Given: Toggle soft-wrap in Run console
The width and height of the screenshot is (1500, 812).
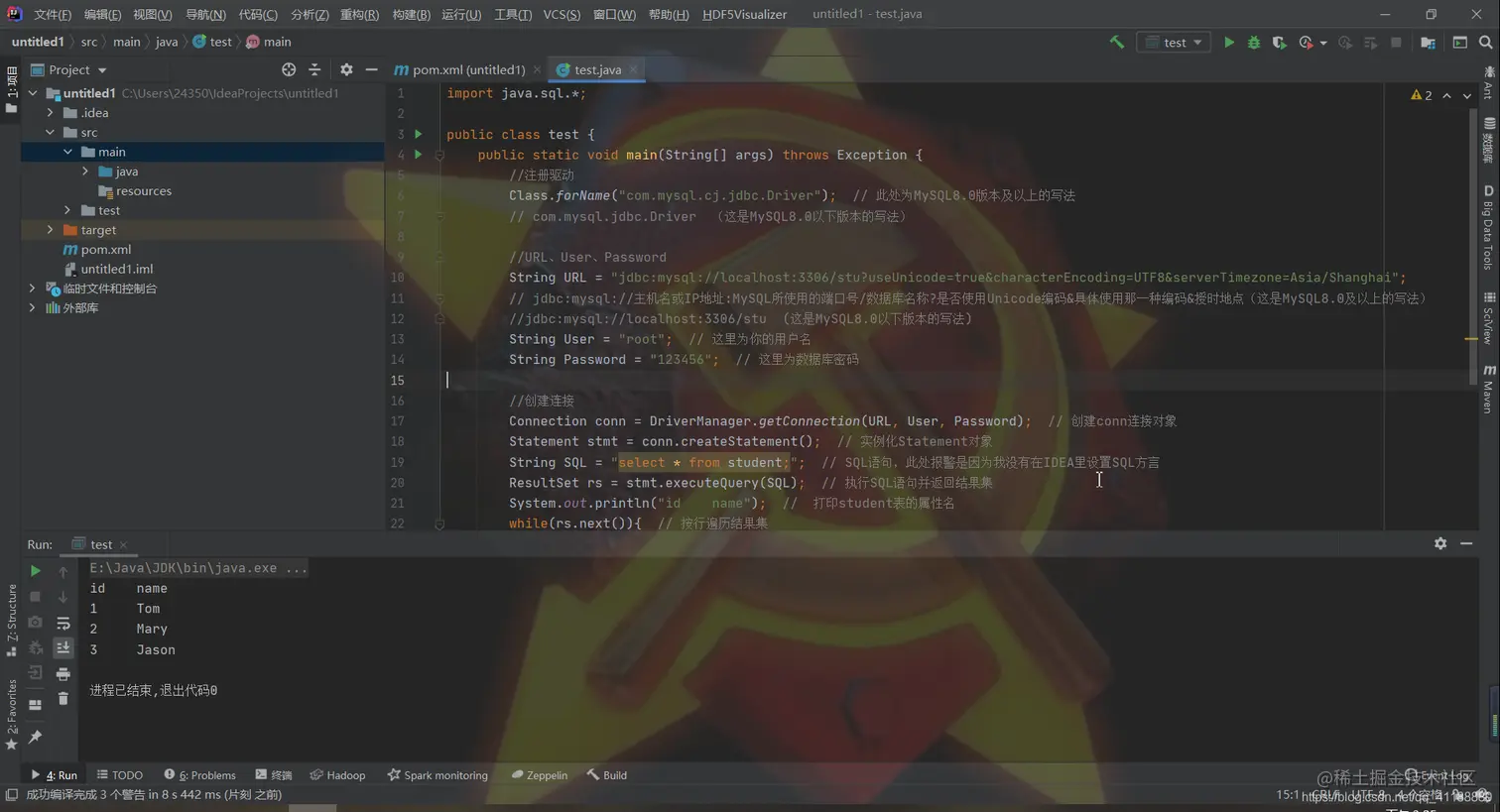Looking at the screenshot, I should 62,623.
